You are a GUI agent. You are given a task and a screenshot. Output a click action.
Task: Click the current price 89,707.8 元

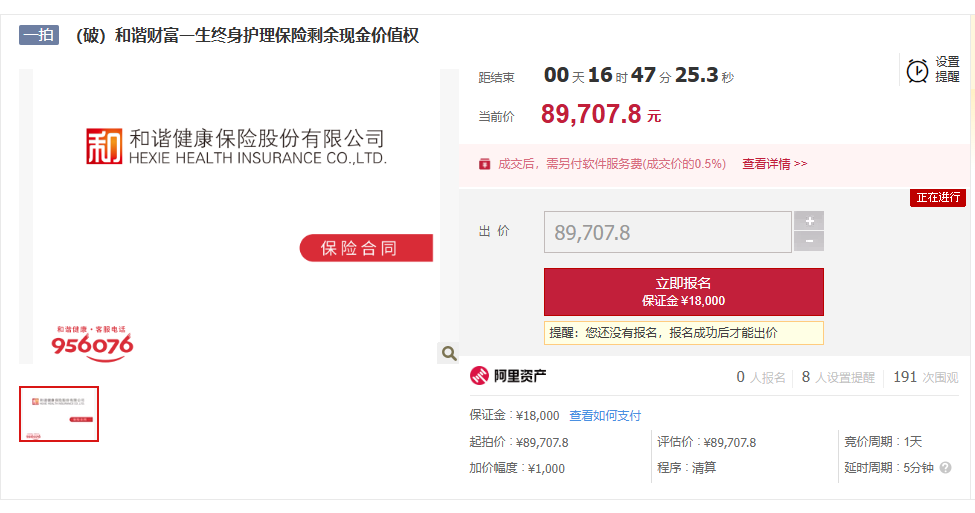pyautogui.click(x=601, y=114)
